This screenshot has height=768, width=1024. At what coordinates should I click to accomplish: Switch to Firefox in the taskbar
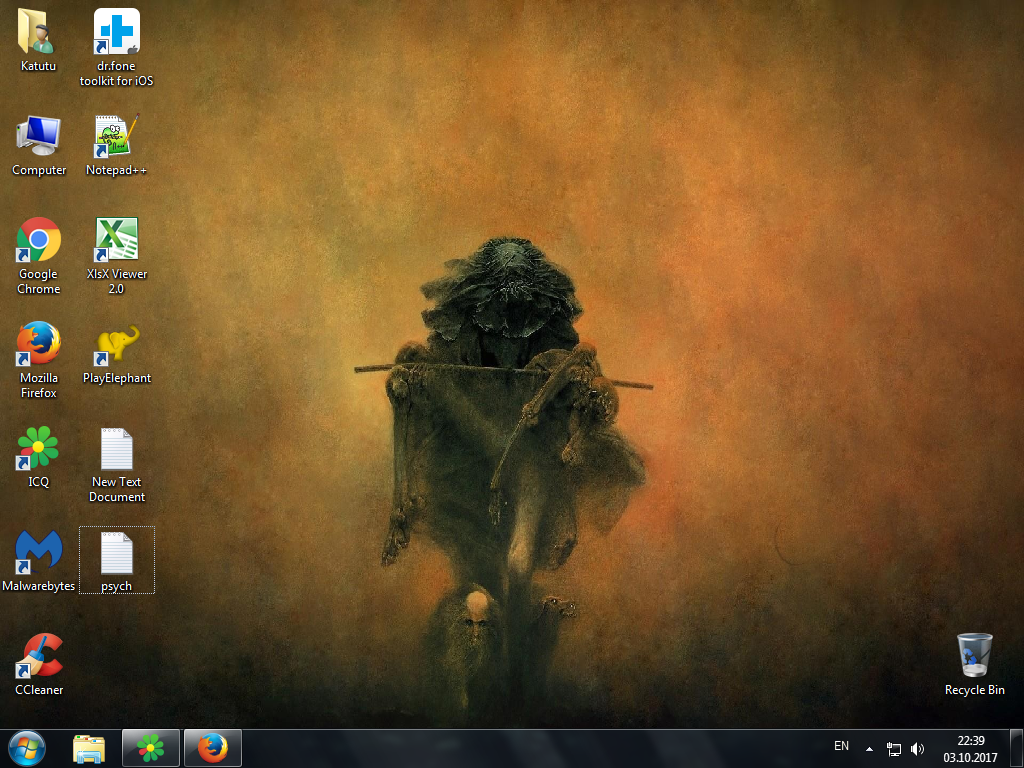coord(213,748)
